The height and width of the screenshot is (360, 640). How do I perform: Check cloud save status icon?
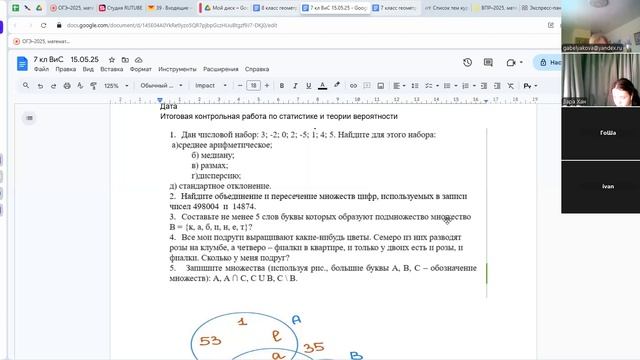click(139, 60)
